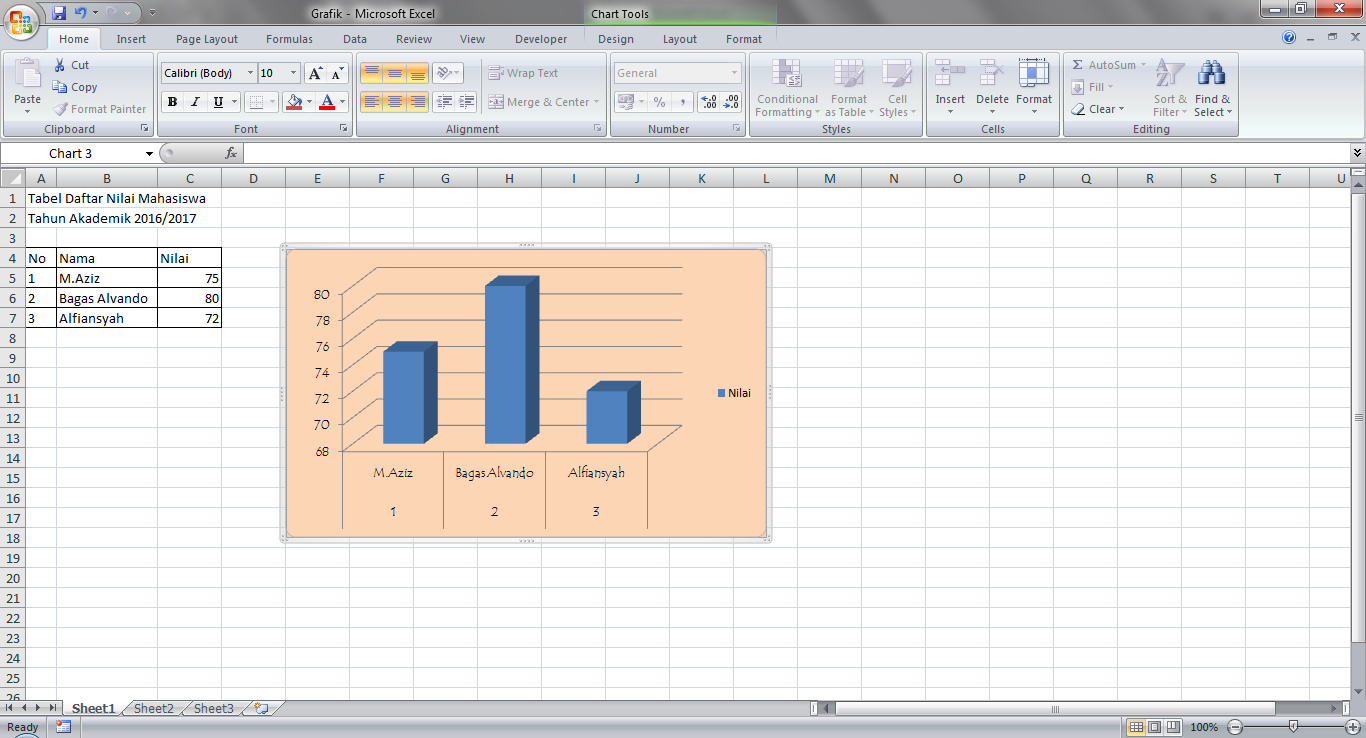Toggle Top Align vertical alignment
Viewport: 1366px width, 738px height.
click(x=371, y=73)
